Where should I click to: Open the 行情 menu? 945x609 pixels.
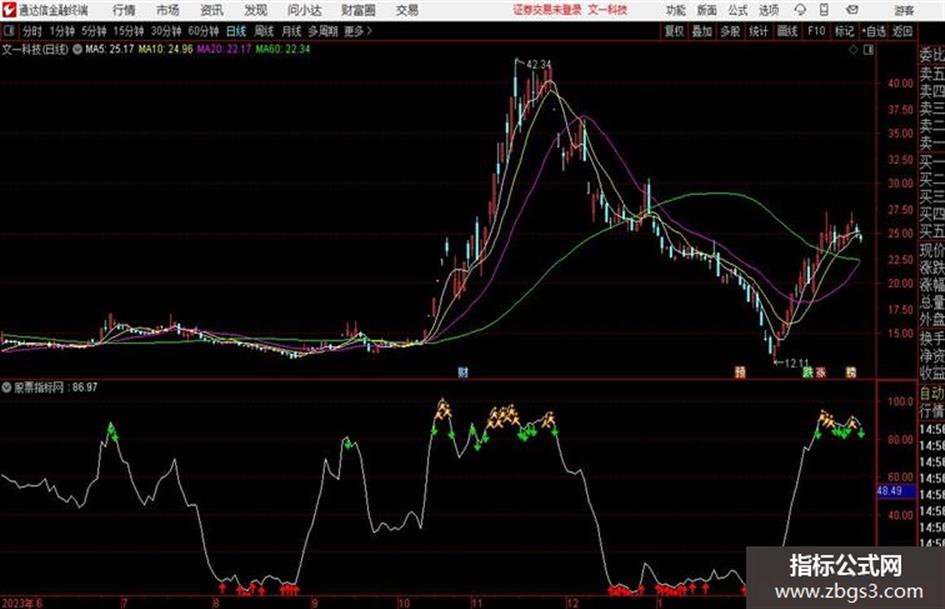pos(124,10)
